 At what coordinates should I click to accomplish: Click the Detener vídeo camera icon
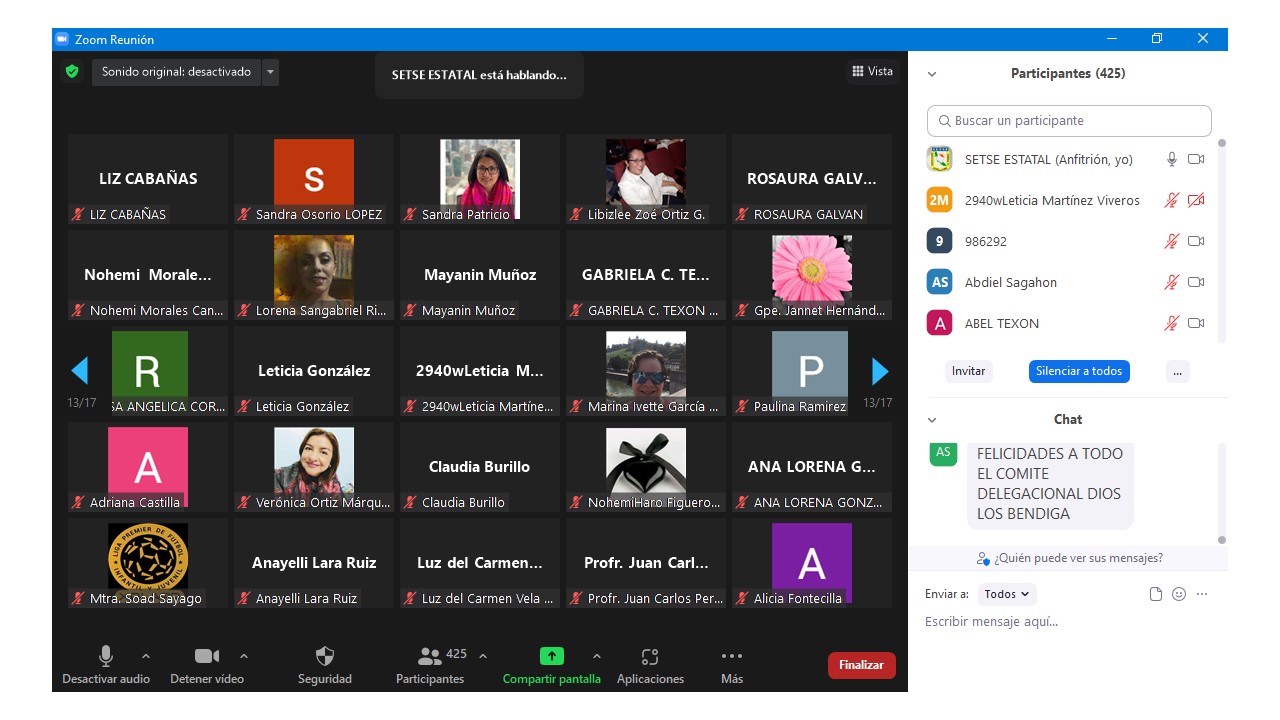pos(207,656)
